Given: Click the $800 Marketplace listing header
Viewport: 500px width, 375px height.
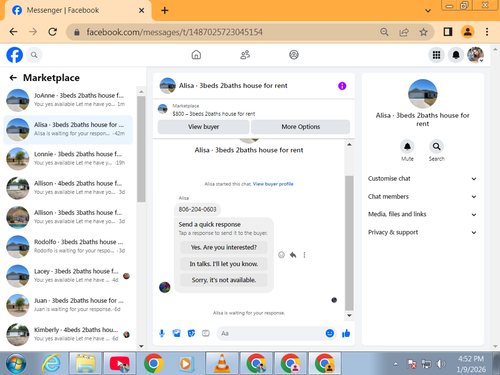Looking at the screenshot, I should [x=254, y=110].
